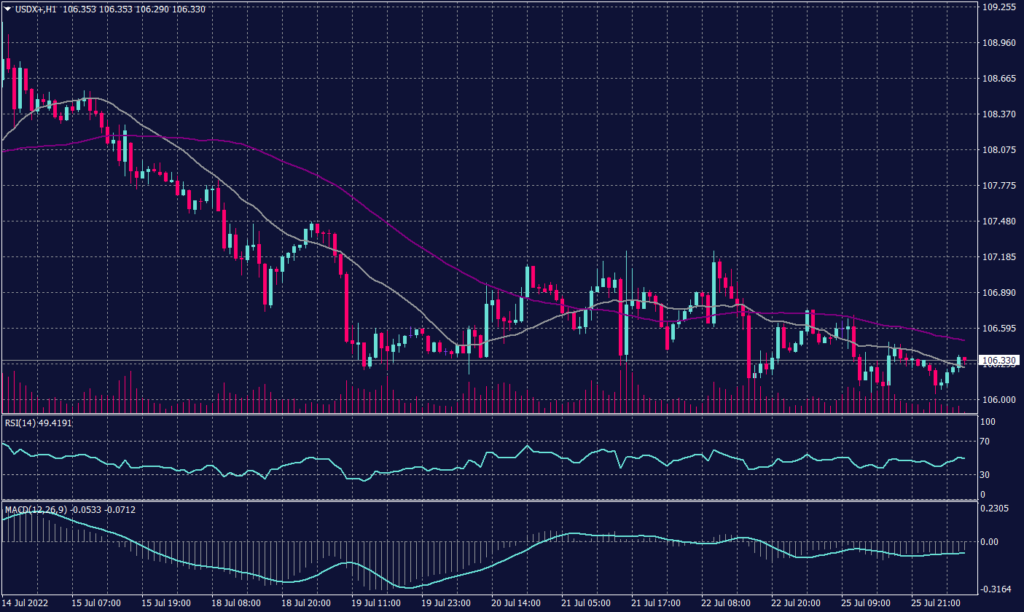The image size is (1024, 612).
Task: Select the 14 Jul 2022 time label
Action: (x=25, y=605)
